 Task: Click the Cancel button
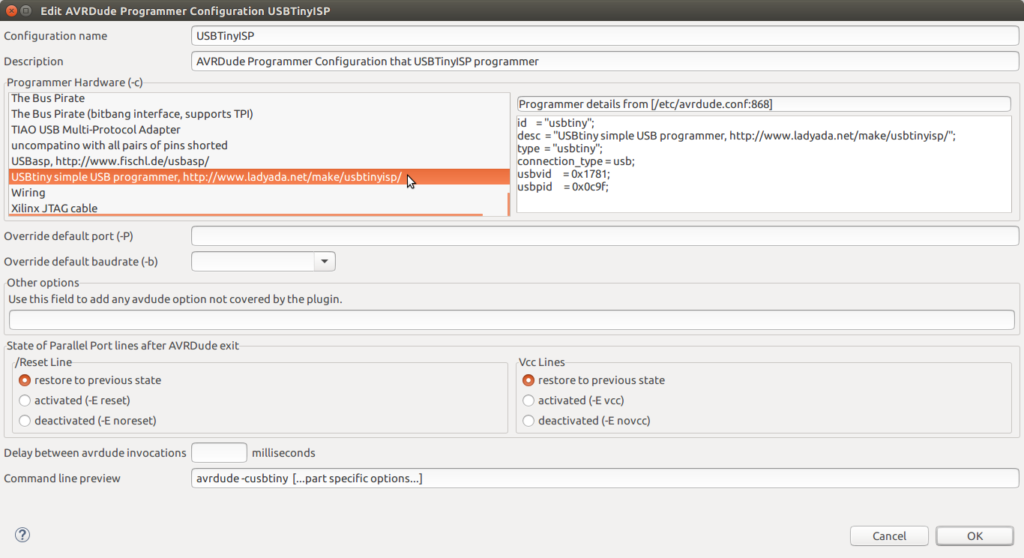[x=889, y=536]
